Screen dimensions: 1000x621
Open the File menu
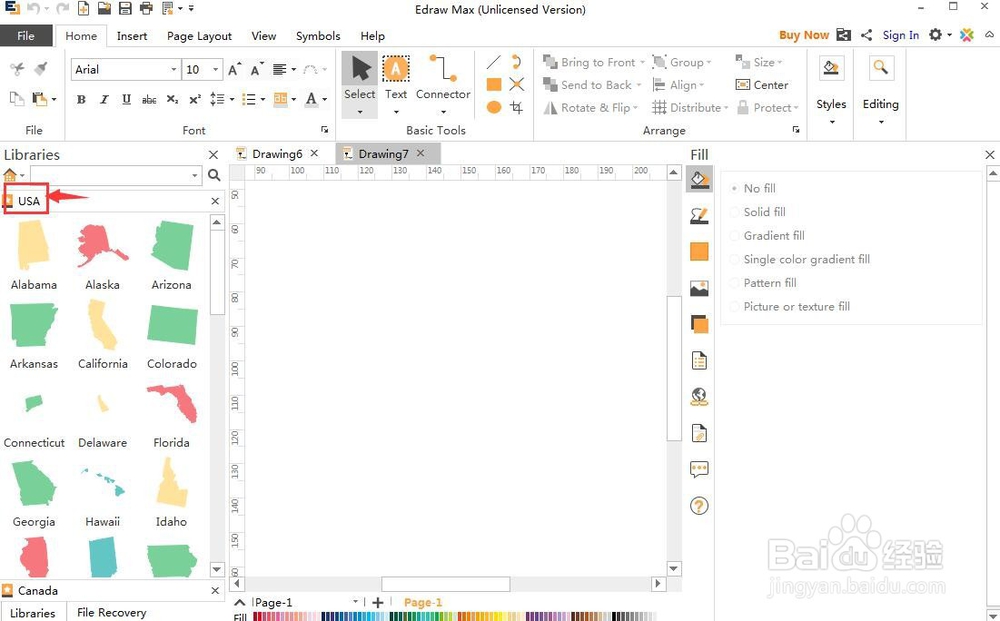click(26, 36)
